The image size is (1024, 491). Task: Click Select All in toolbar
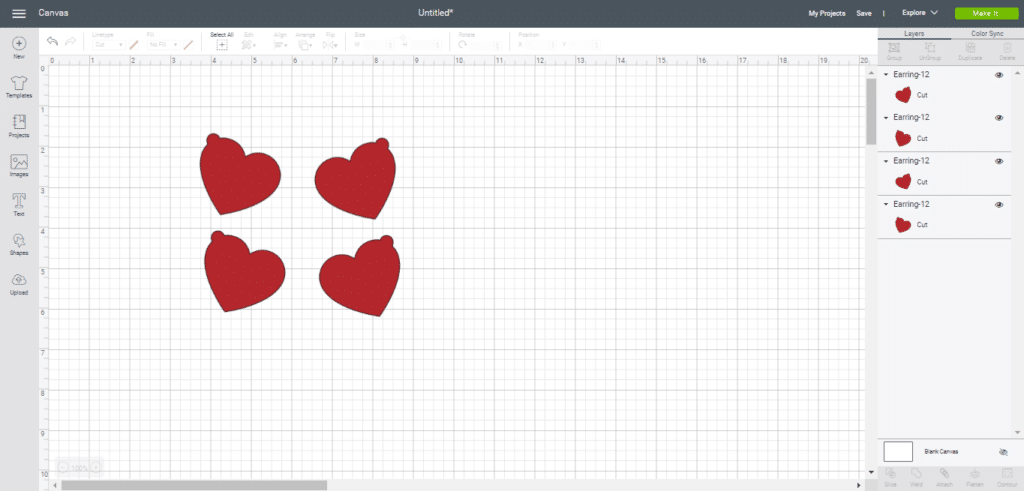tap(222, 42)
